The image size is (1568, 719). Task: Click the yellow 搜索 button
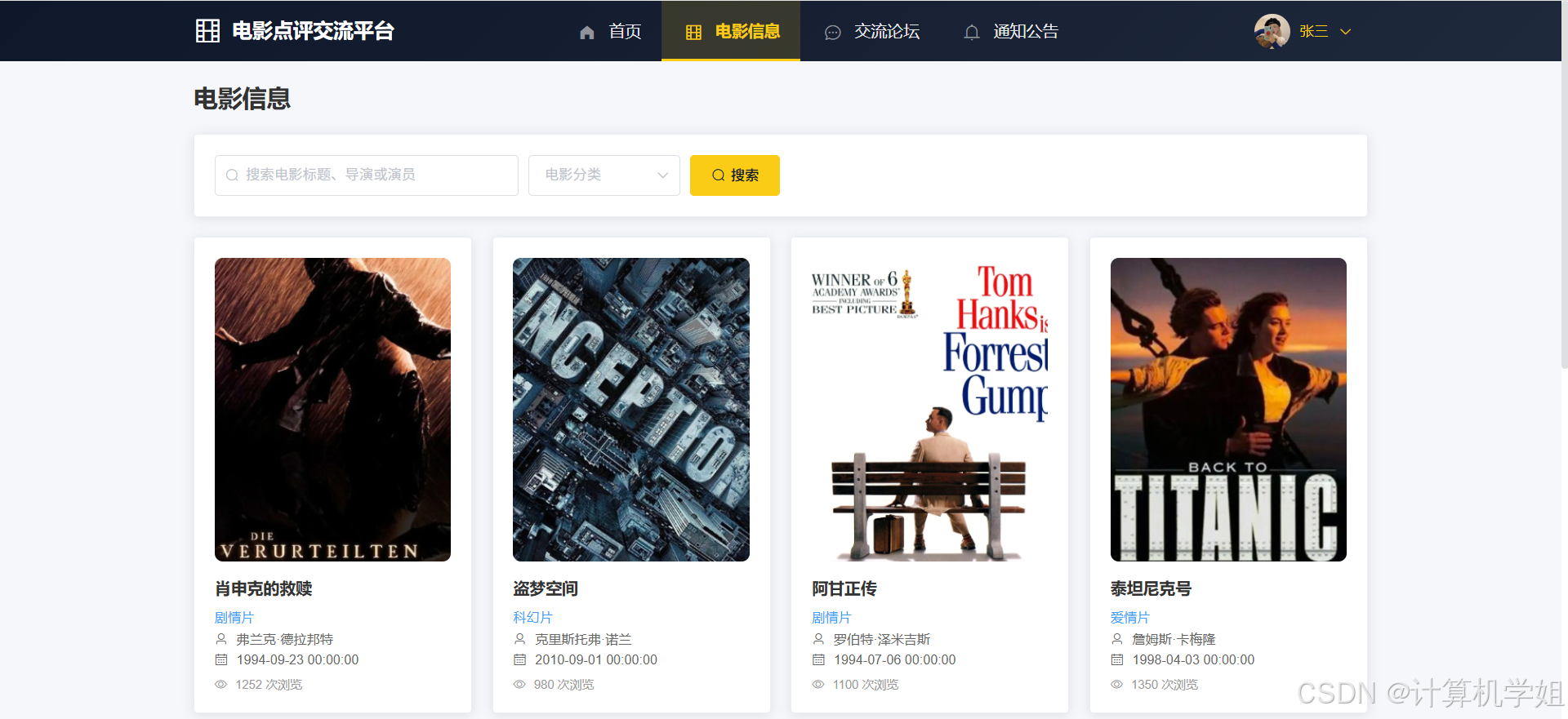(x=735, y=175)
